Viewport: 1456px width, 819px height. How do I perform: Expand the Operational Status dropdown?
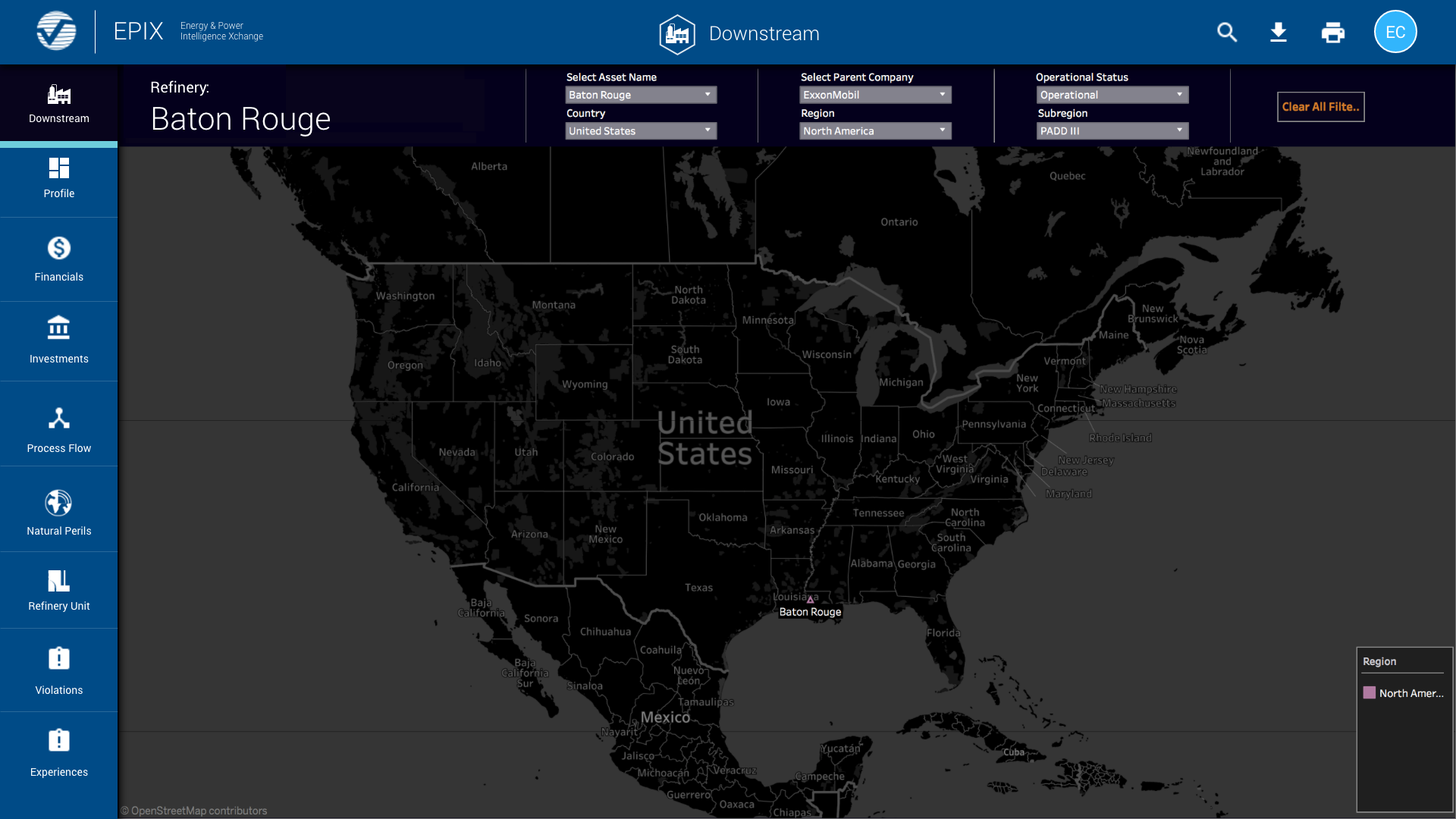1112,95
